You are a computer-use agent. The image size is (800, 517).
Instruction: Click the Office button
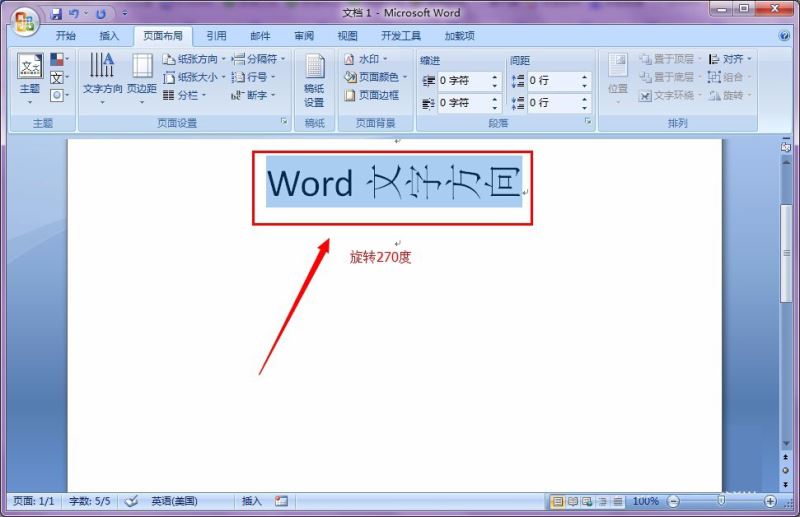click(26, 21)
